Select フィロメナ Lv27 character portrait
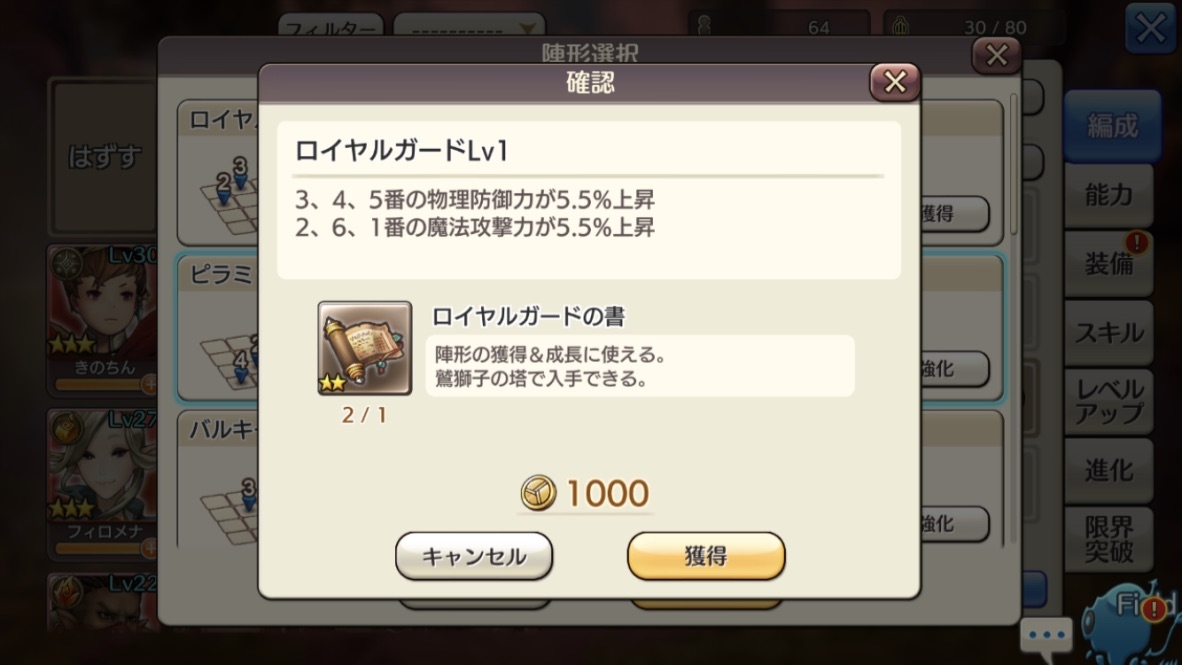Viewport: 1182px width, 665px height. [x=103, y=483]
